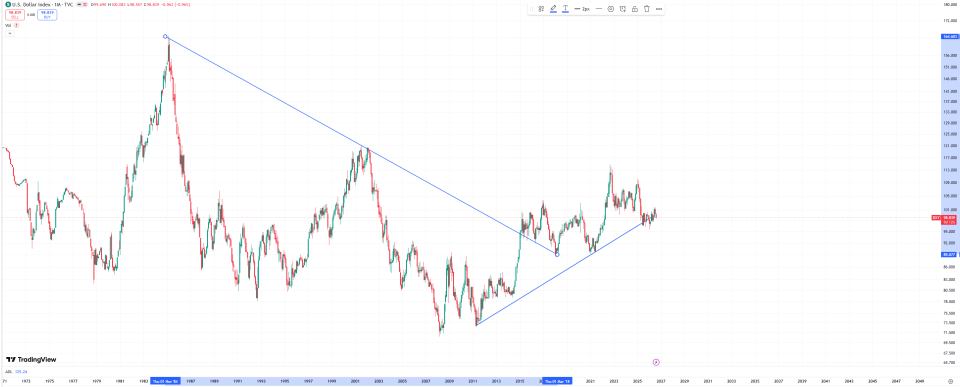Viewport: 960px width, 387px height.
Task: Collapse the indicator legend with arrow button
Action: pos(9,34)
